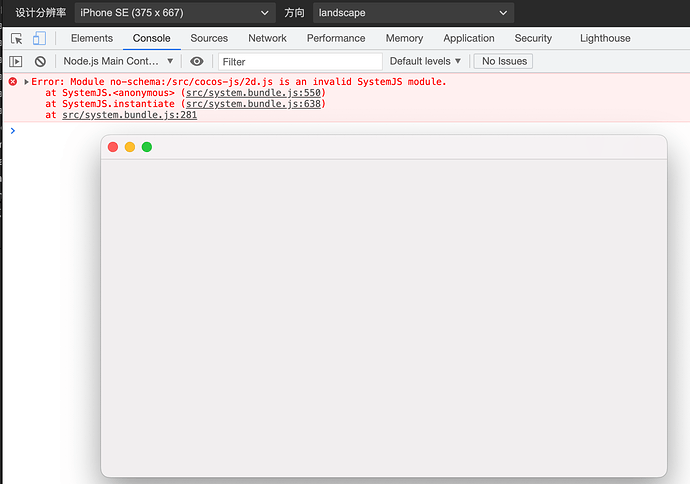
Task: Expand the Error stack trace triangle
Action: 26,82
